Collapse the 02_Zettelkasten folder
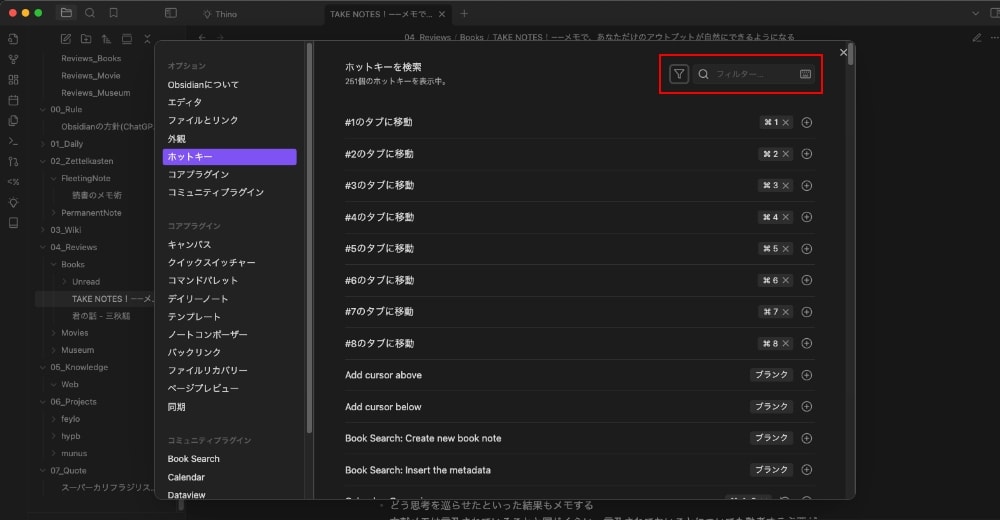 [x=43, y=161]
